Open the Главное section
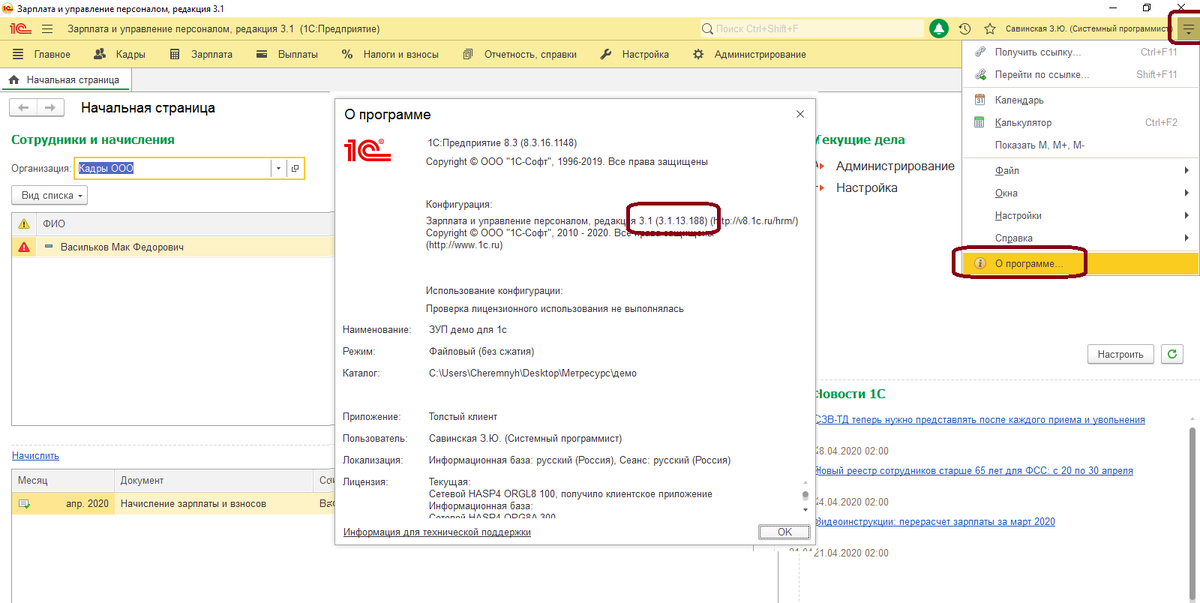 (41, 54)
